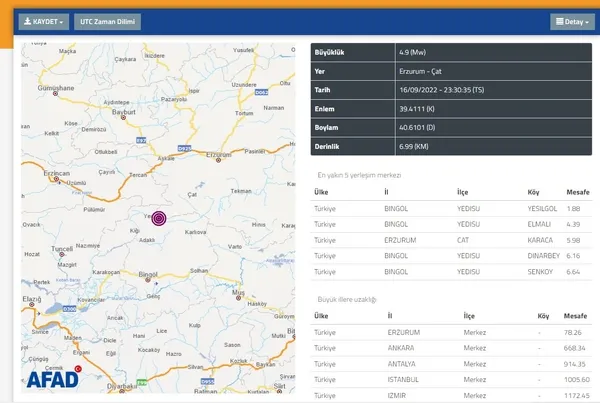
Task: Click the Derinlik 6.99 (KM) row
Action: (452, 147)
